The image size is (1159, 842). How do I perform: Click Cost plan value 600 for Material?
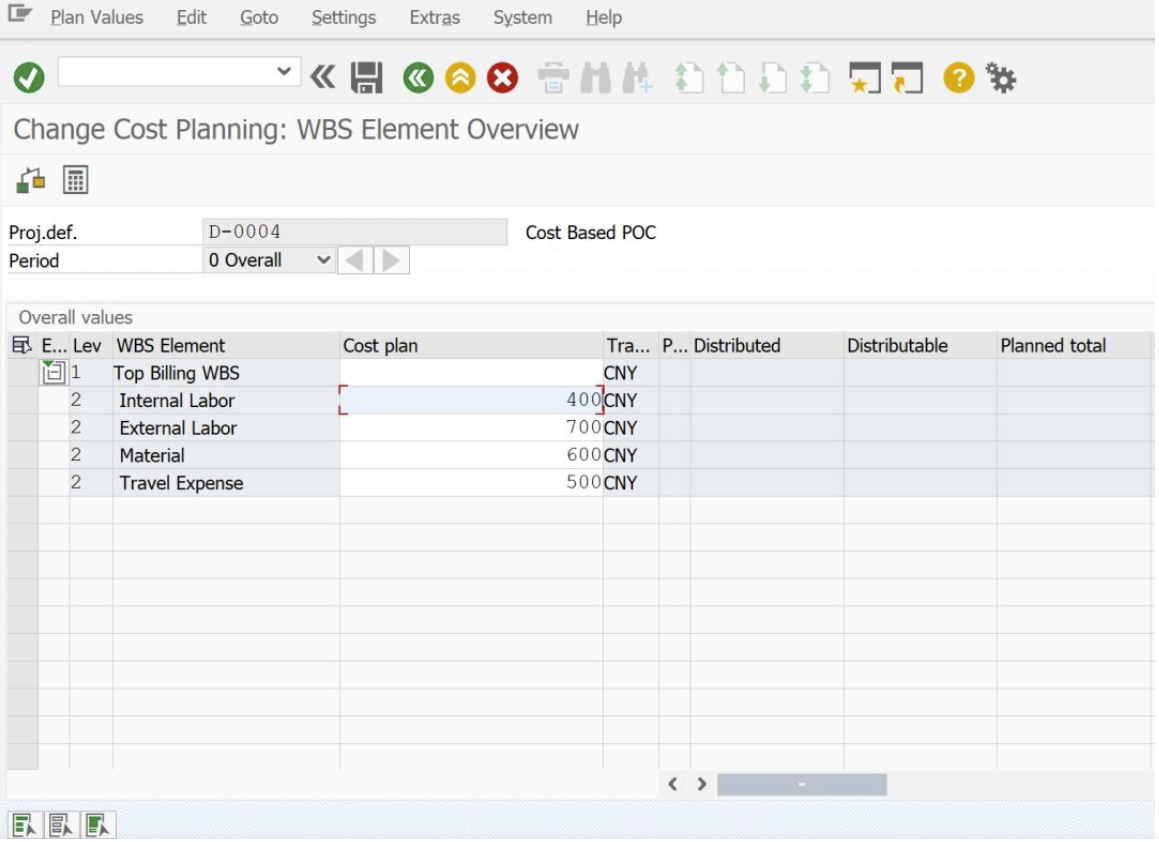click(472, 455)
